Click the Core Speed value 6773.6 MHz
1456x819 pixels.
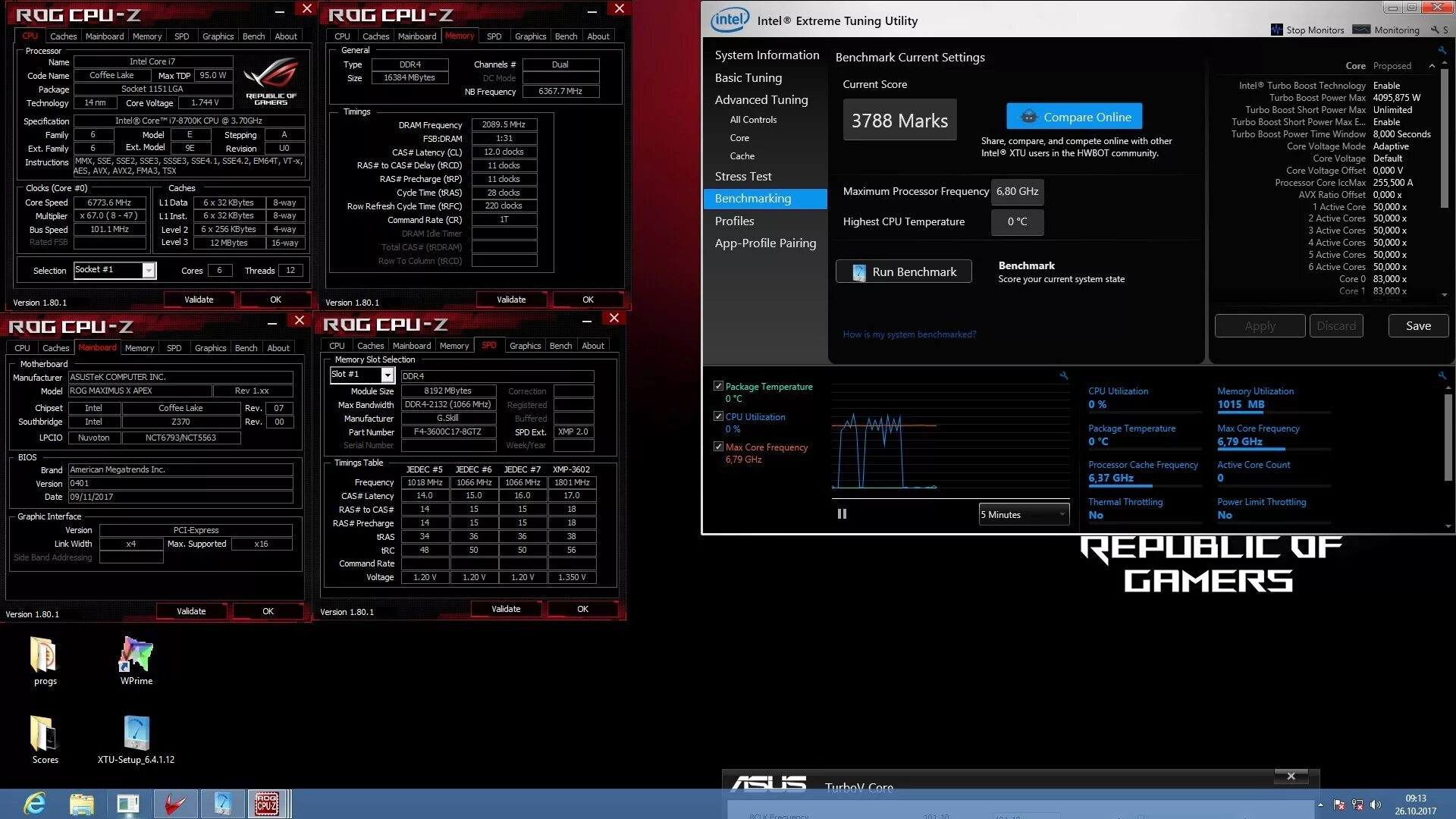pyautogui.click(x=109, y=202)
